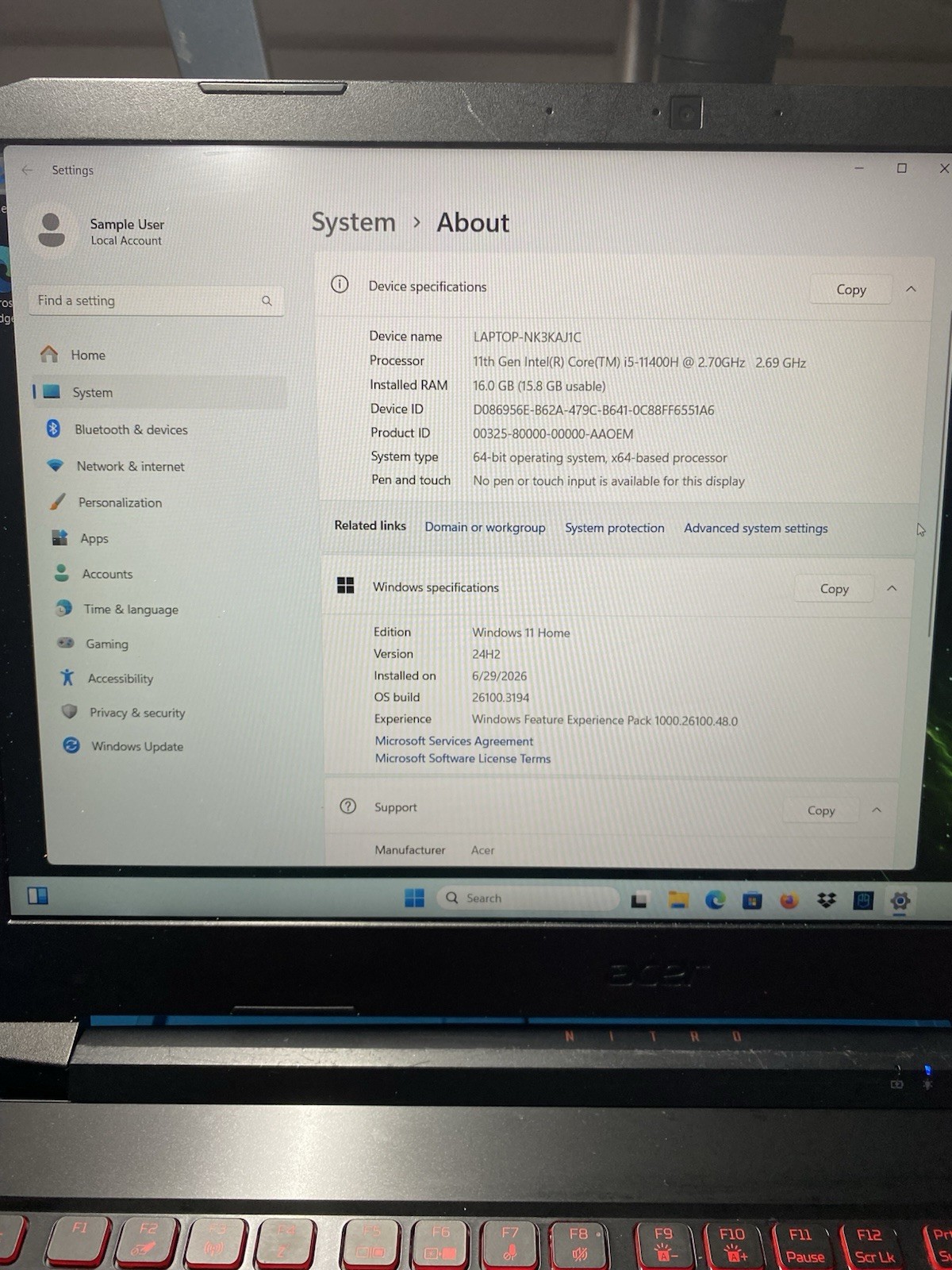Open Microsoft Software License Terms link
952x1270 pixels.
(x=463, y=758)
